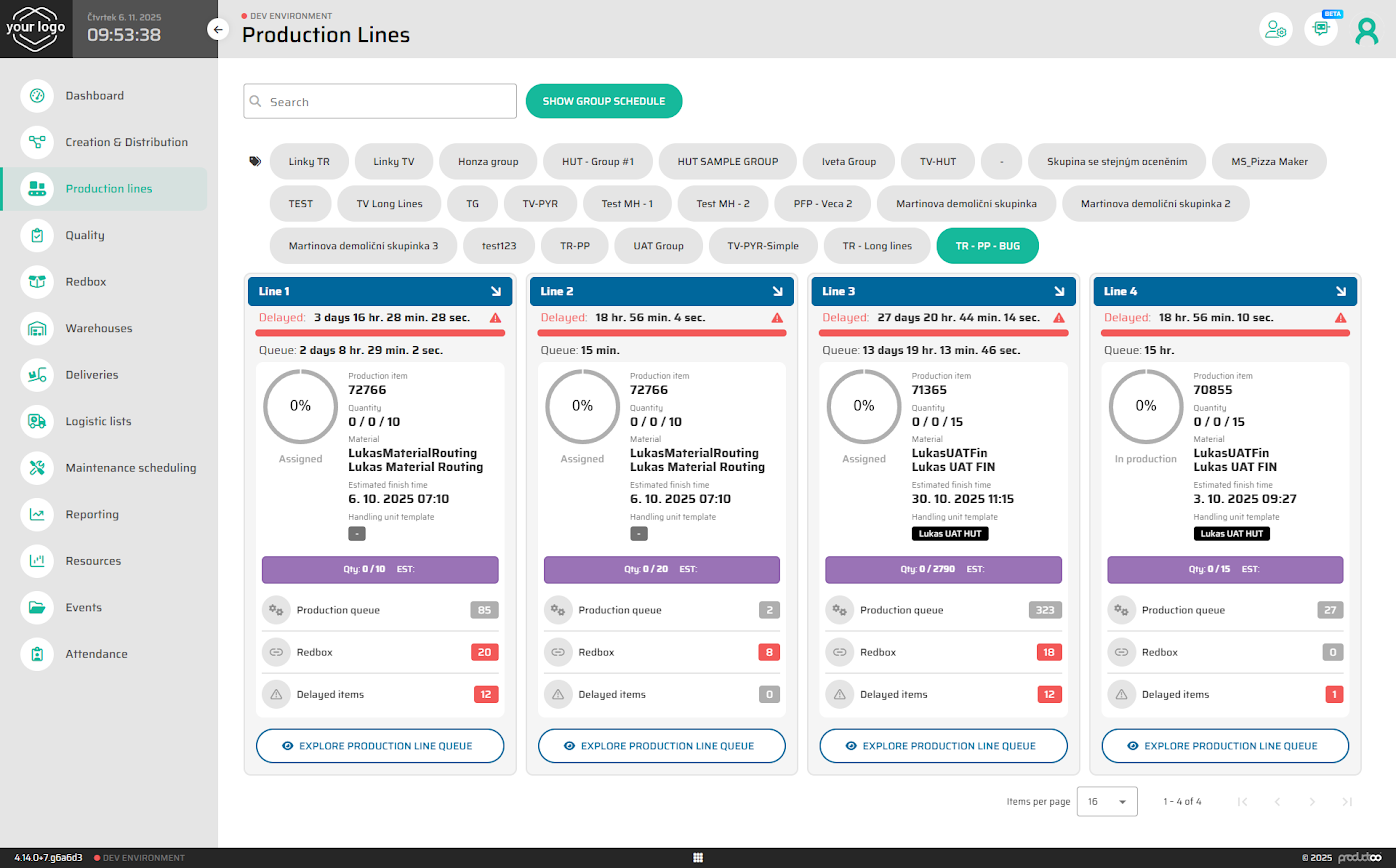Click the Redbox link icon in Line 2
The image size is (1396, 868).
pos(557,652)
